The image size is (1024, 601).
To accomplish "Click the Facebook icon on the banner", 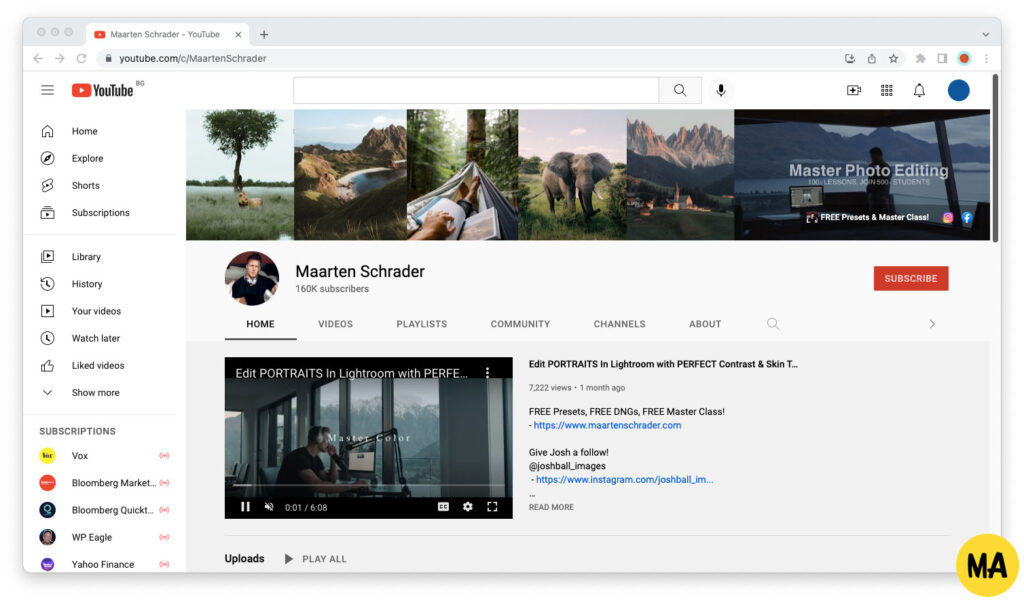I will 967,218.
